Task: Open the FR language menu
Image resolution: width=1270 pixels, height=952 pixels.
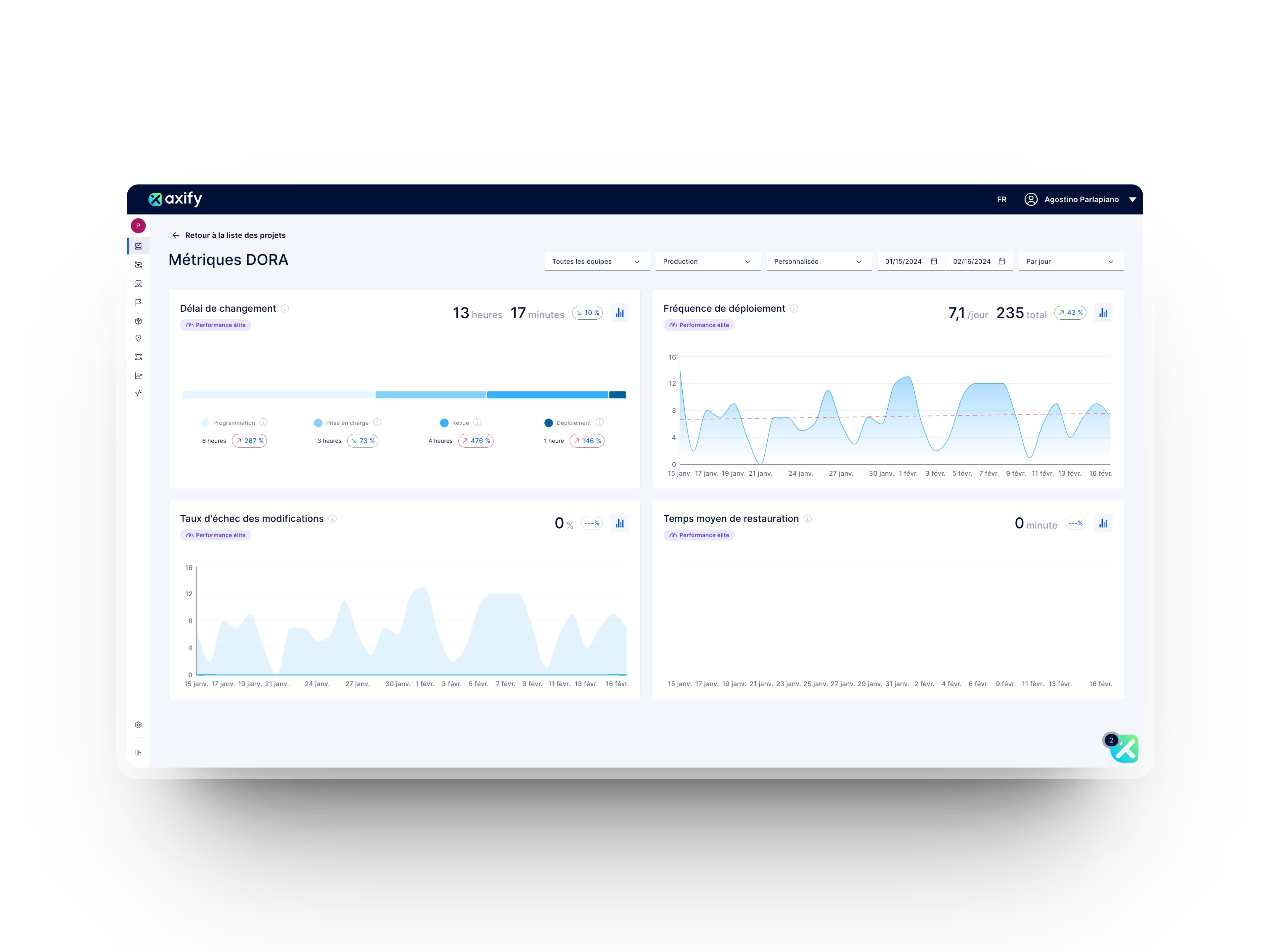Action: tap(1001, 199)
